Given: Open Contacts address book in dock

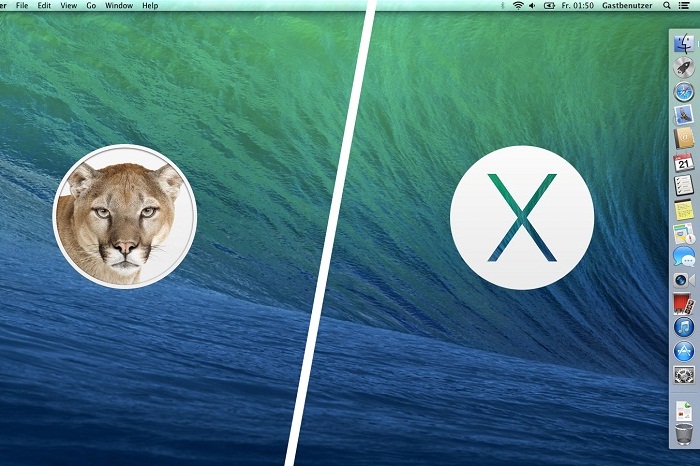Looking at the screenshot, I should pos(684,139).
